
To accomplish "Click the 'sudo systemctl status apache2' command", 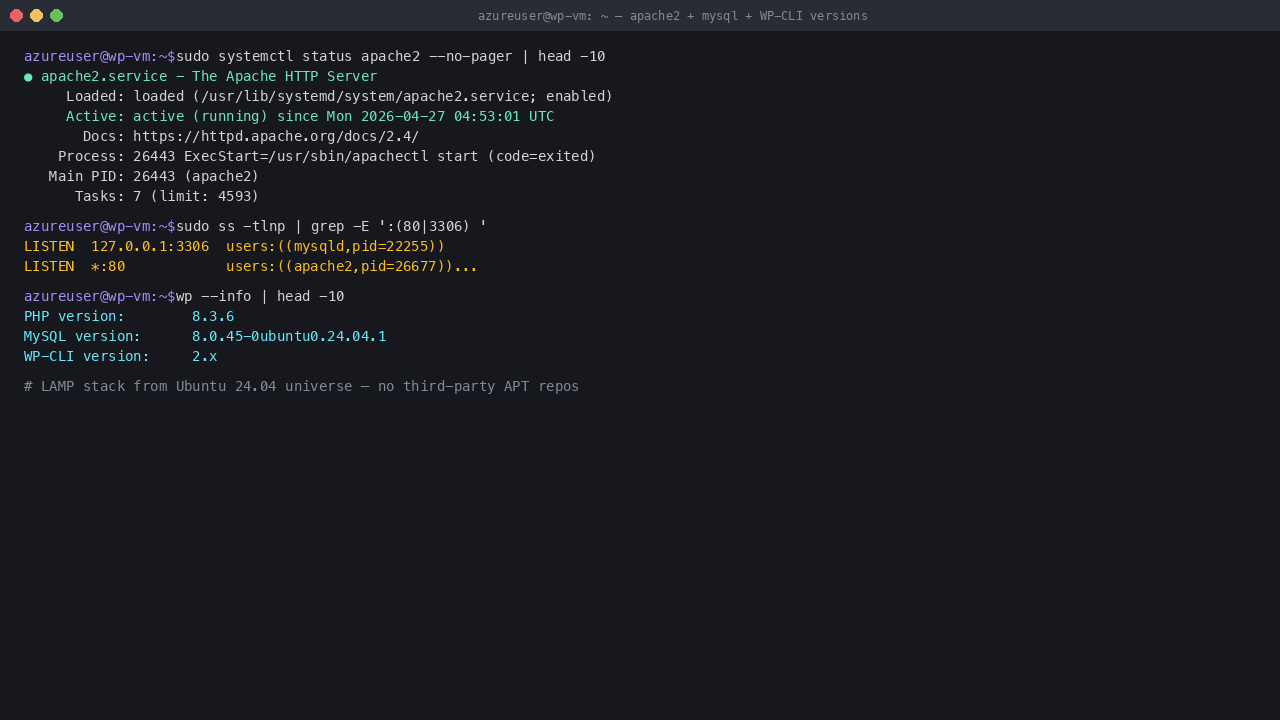I will coord(391,56).
